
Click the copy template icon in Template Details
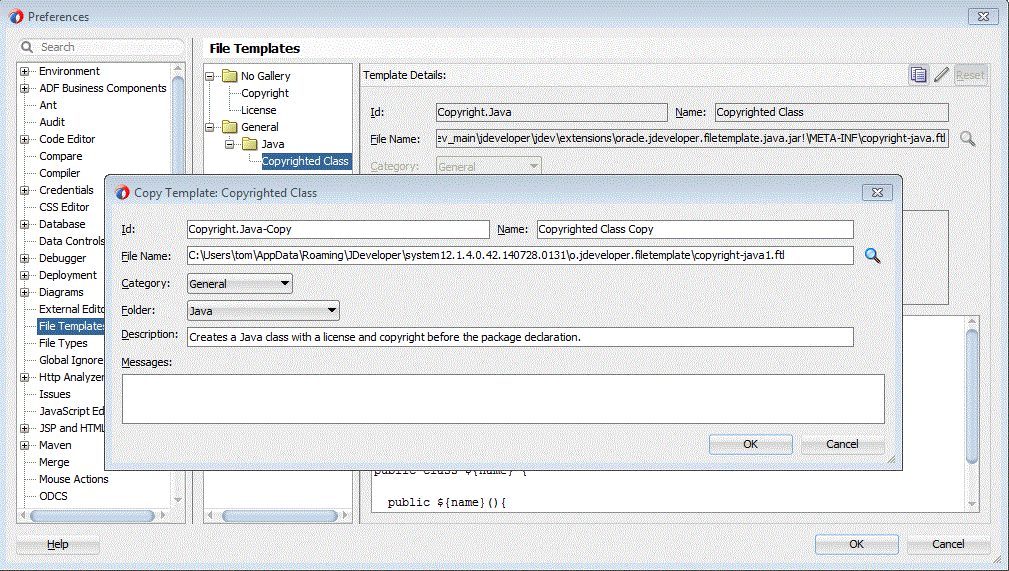[918, 75]
